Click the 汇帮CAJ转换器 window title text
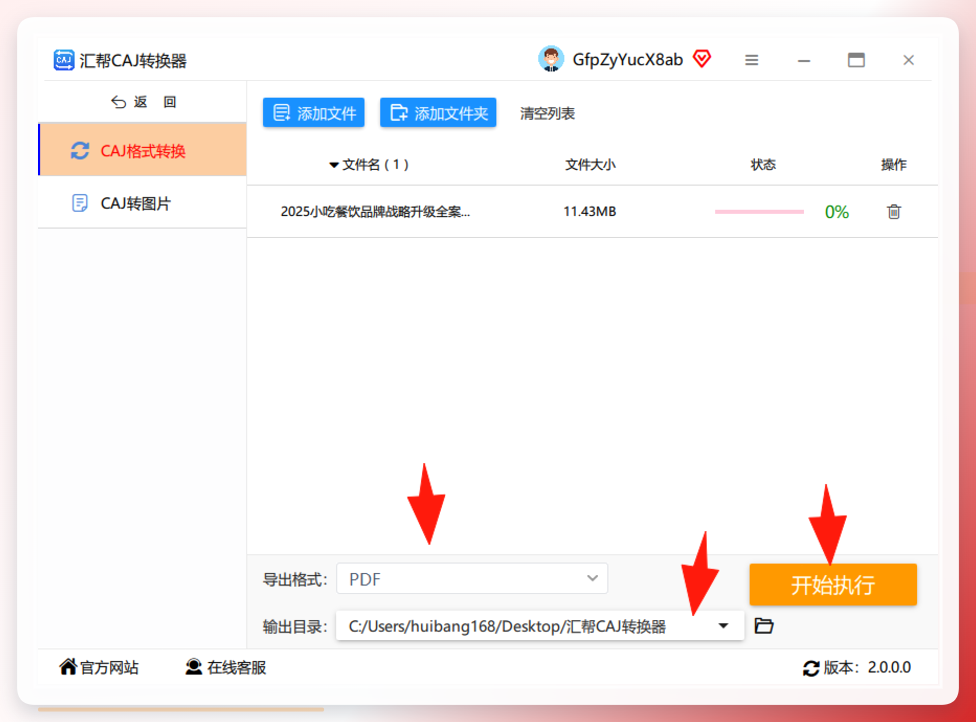 pos(133,60)
